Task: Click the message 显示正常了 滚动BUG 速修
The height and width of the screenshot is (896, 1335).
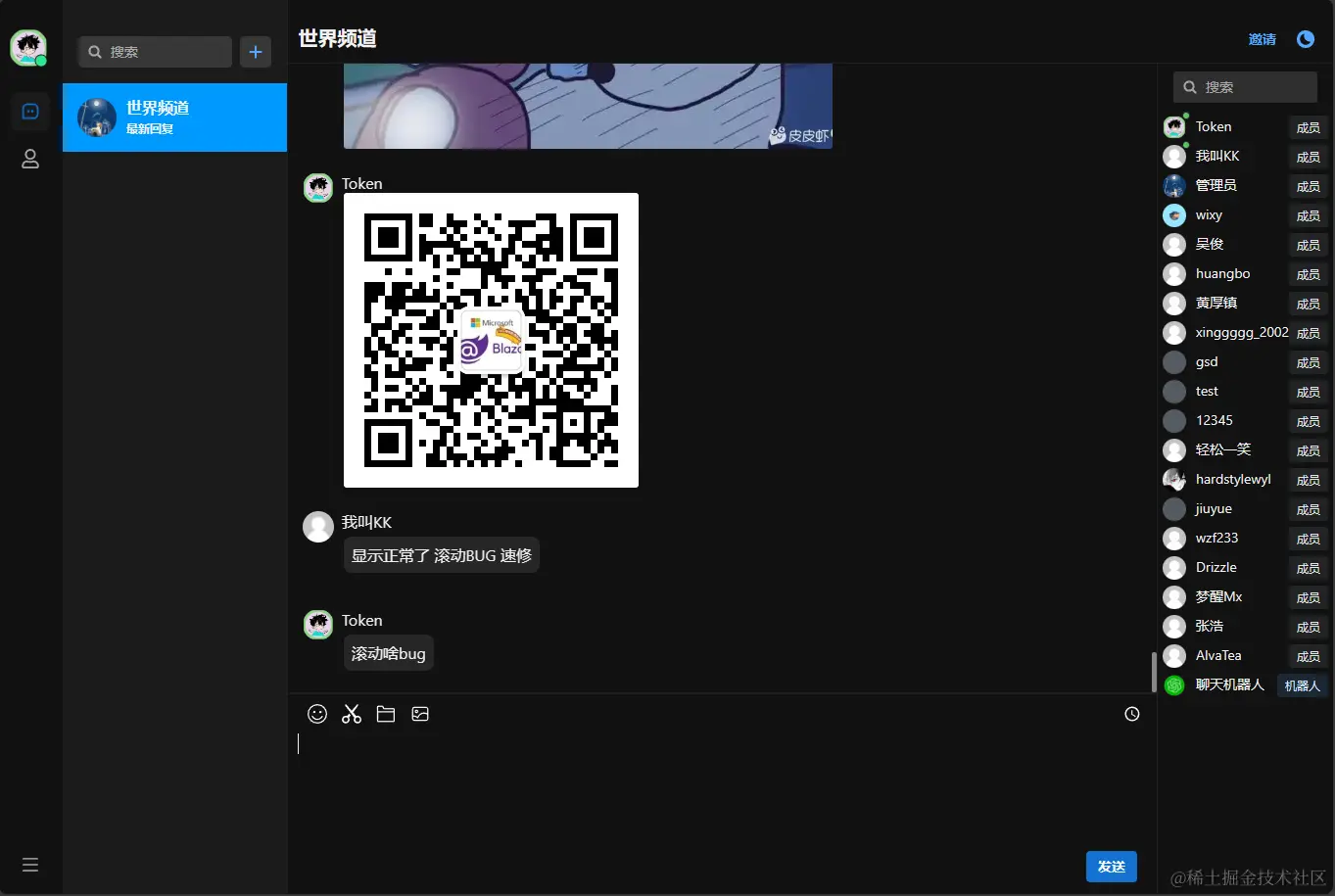Action: click(442, 555)
